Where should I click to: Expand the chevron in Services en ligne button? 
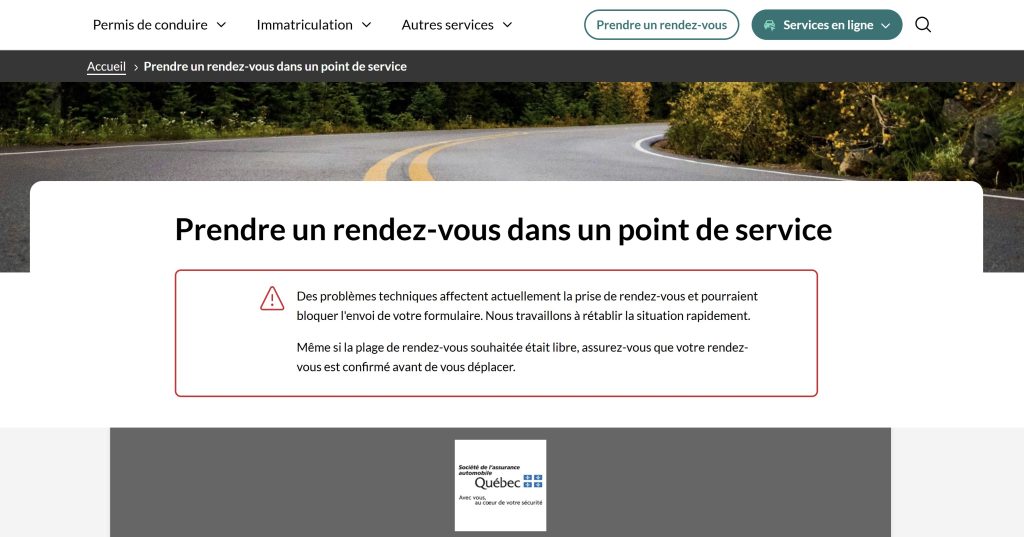886,25
